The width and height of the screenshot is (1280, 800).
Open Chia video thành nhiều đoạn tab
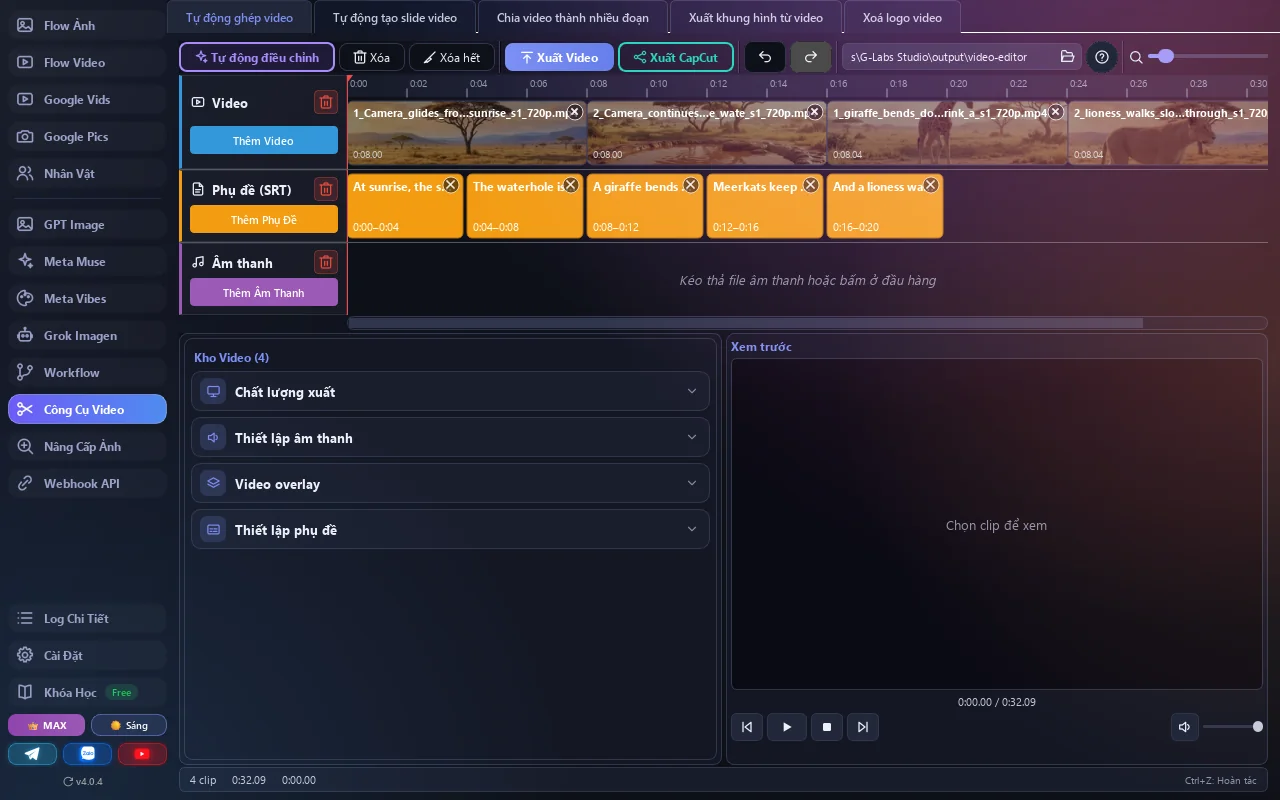pos(573,18)
